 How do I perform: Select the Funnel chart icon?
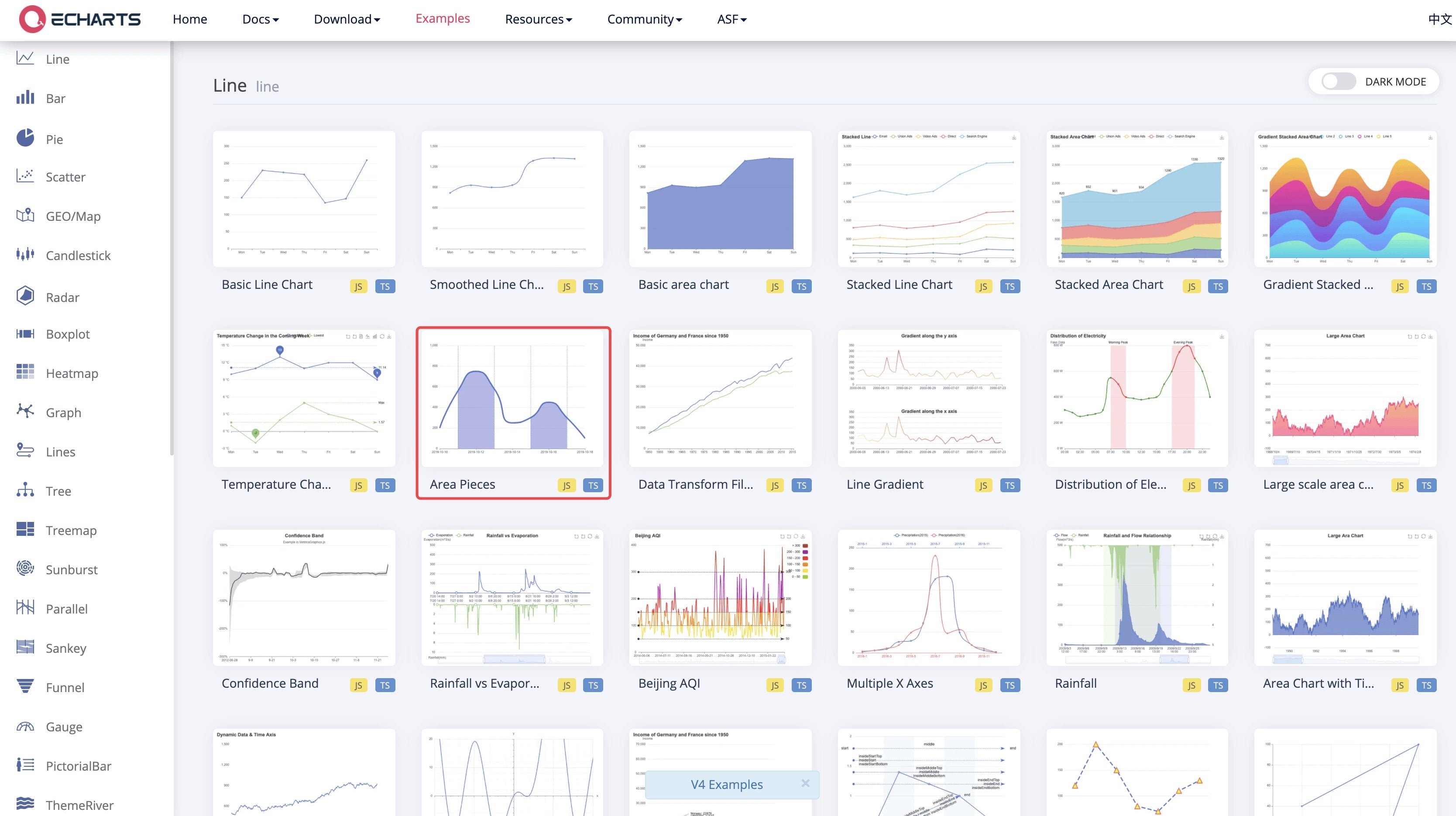point(25,686)
